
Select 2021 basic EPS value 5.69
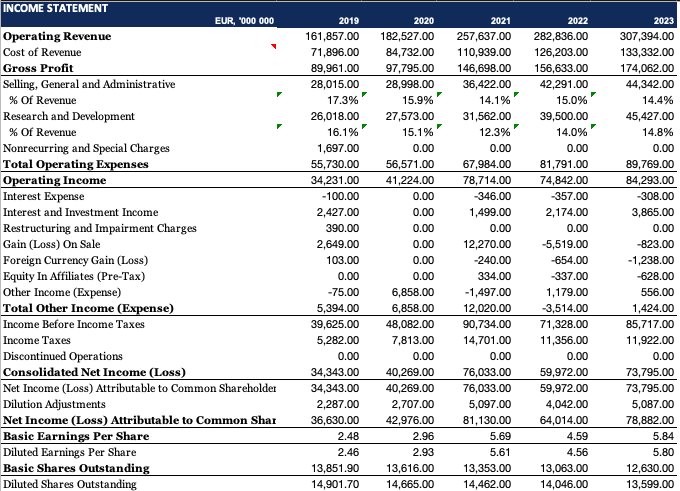pos(500,437)
